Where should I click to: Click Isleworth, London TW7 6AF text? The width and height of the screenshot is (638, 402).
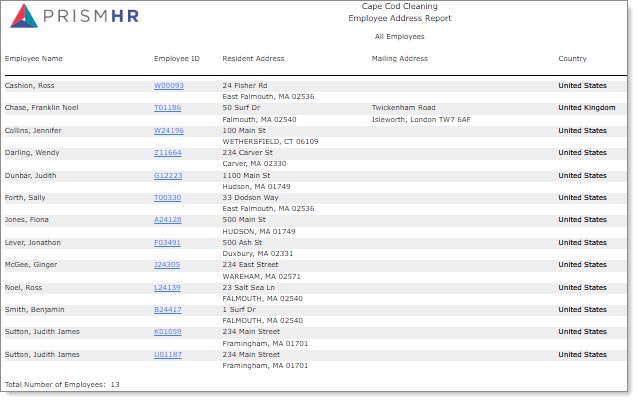pos(421,120)
